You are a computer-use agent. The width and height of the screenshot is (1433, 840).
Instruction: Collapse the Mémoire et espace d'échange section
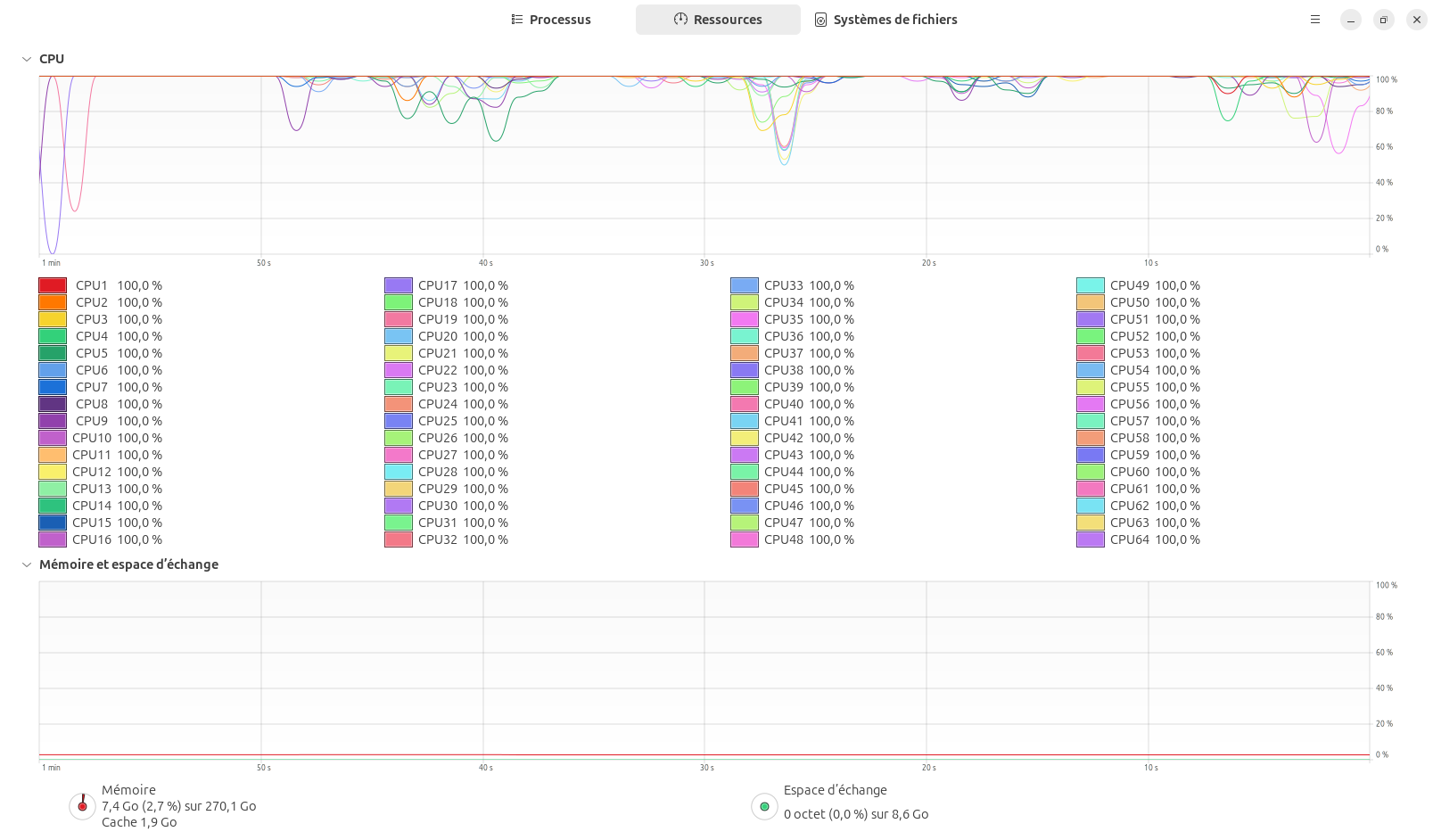[x=27, y=564]
